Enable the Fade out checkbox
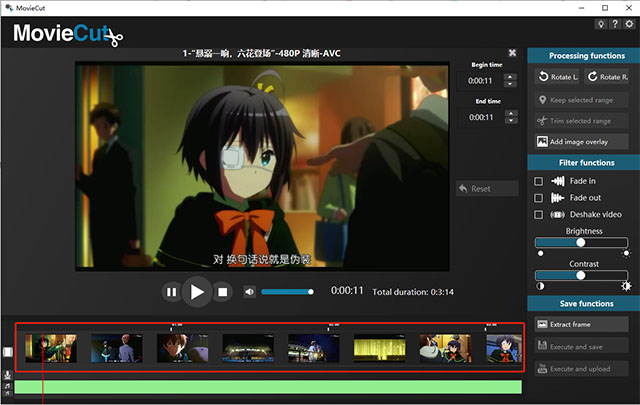640x405 pixels. pyautogui.click(x=539, y=198)
